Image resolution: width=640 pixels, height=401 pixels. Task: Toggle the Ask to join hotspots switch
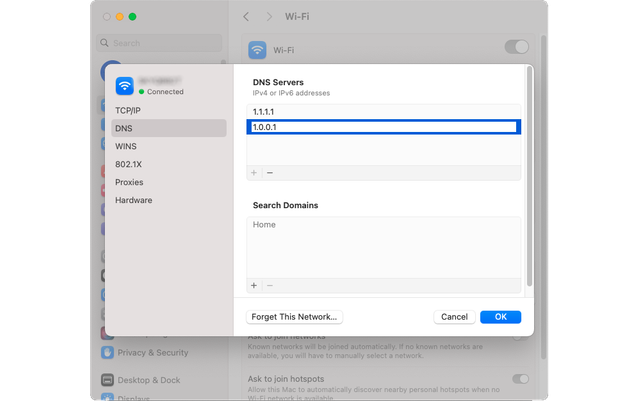[x=520, y=379]
